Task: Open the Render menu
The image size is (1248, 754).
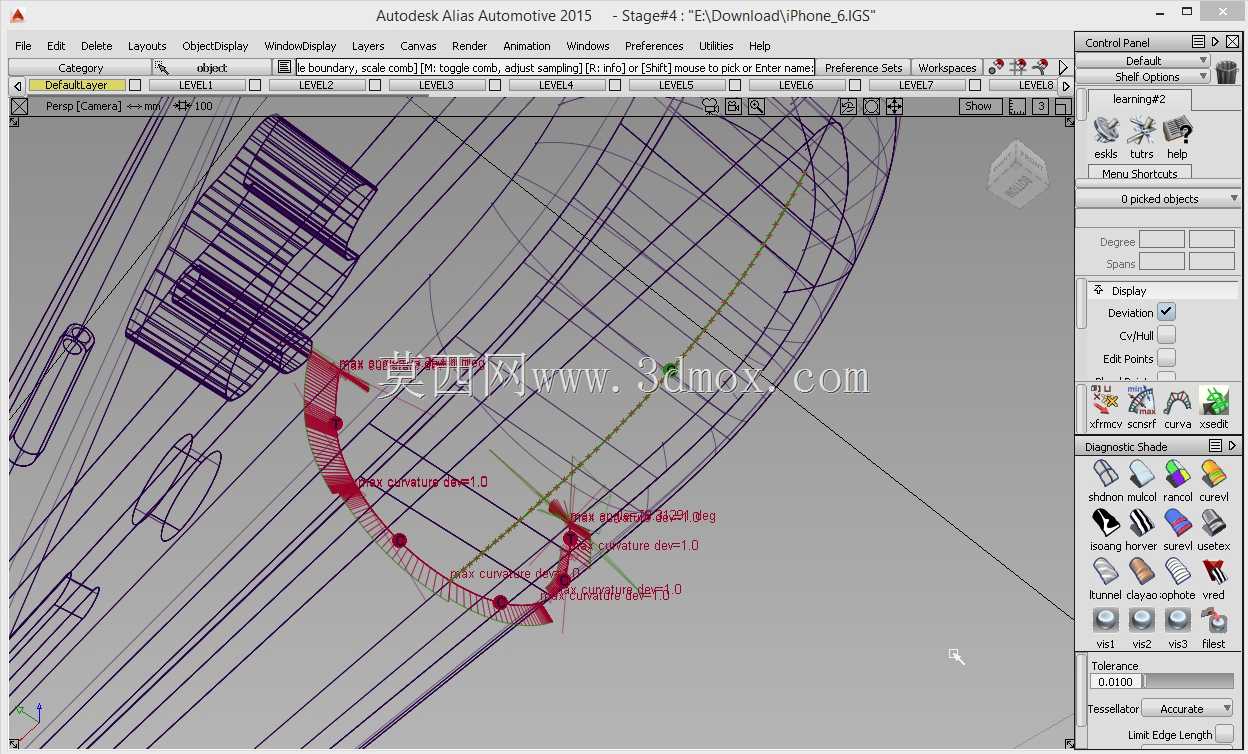Action: (x=469, y=46)
